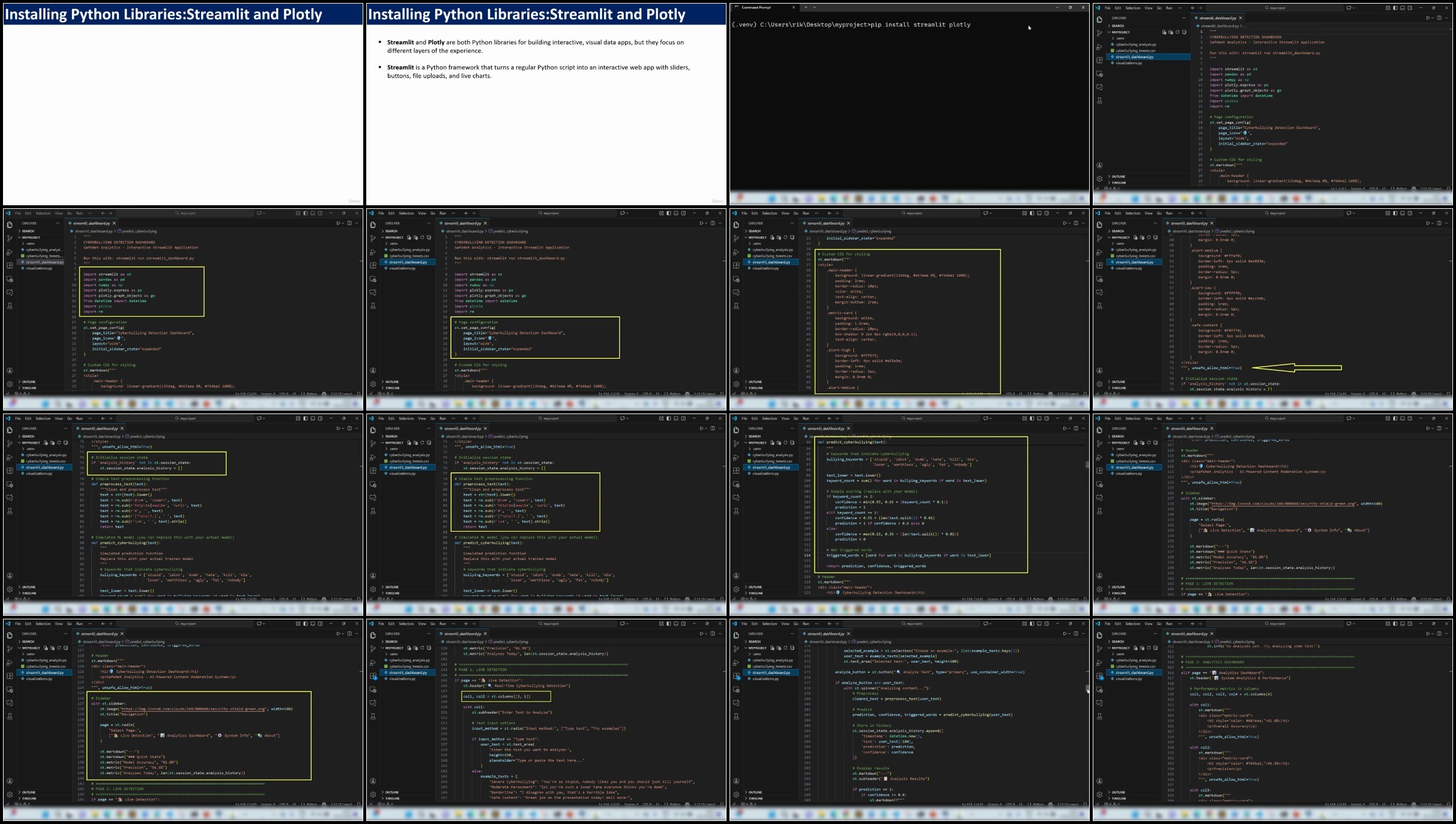Click New File icon in top-row VS Code explorer
This screenshot has width=1456, height=824.
1164,32
